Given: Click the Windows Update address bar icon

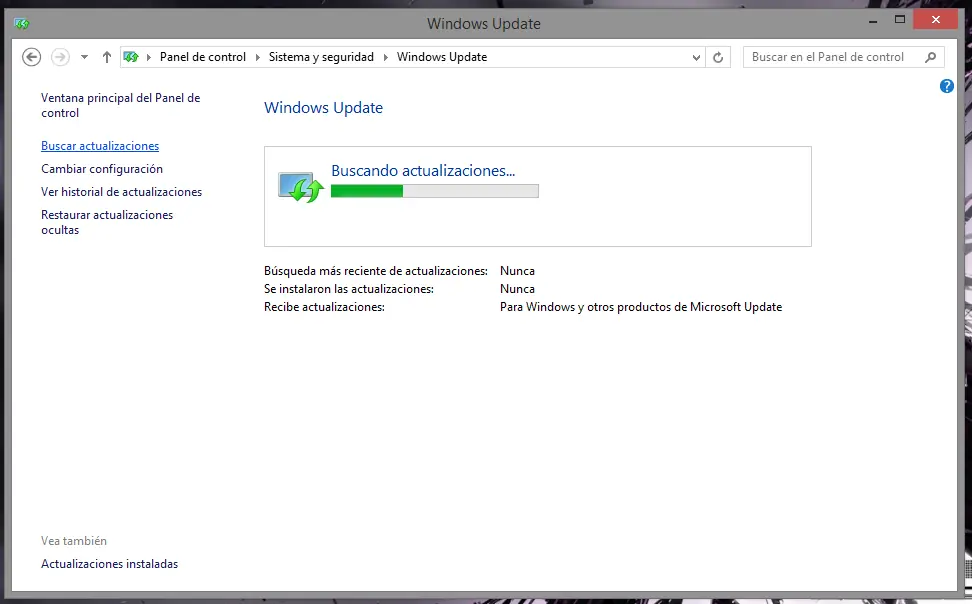Looking at the screenshot, I should (x=131, y=57).
